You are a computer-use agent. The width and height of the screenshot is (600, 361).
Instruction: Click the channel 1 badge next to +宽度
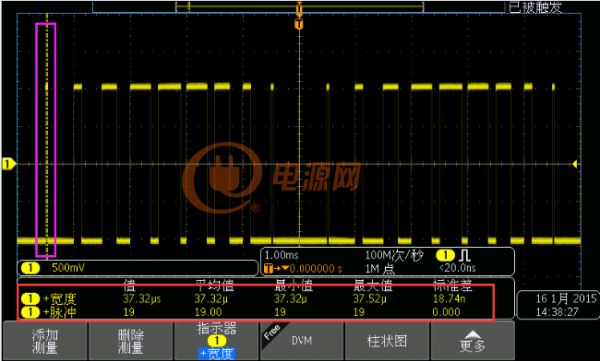(x=30, y=298)
